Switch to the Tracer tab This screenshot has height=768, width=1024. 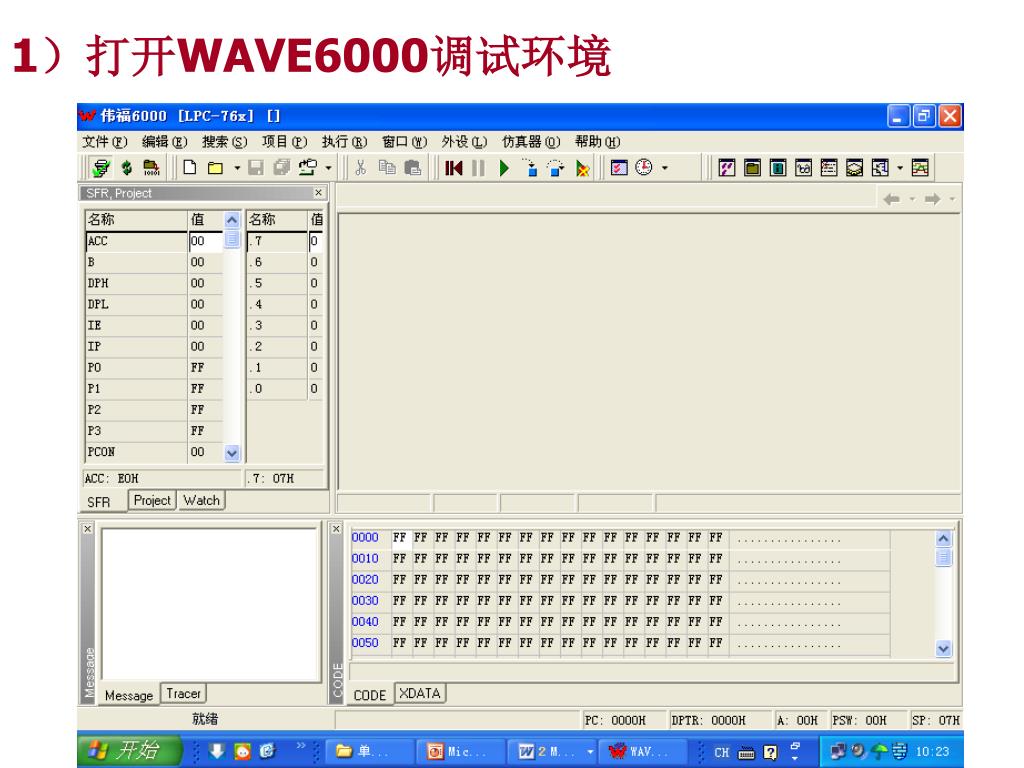click(x=184, y=694)
